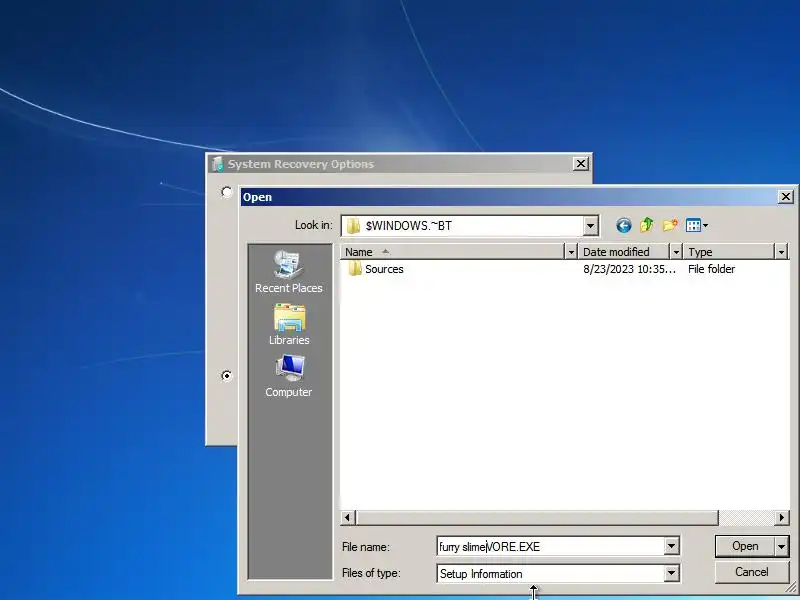Open the Open button split arrow

[782, 546]
